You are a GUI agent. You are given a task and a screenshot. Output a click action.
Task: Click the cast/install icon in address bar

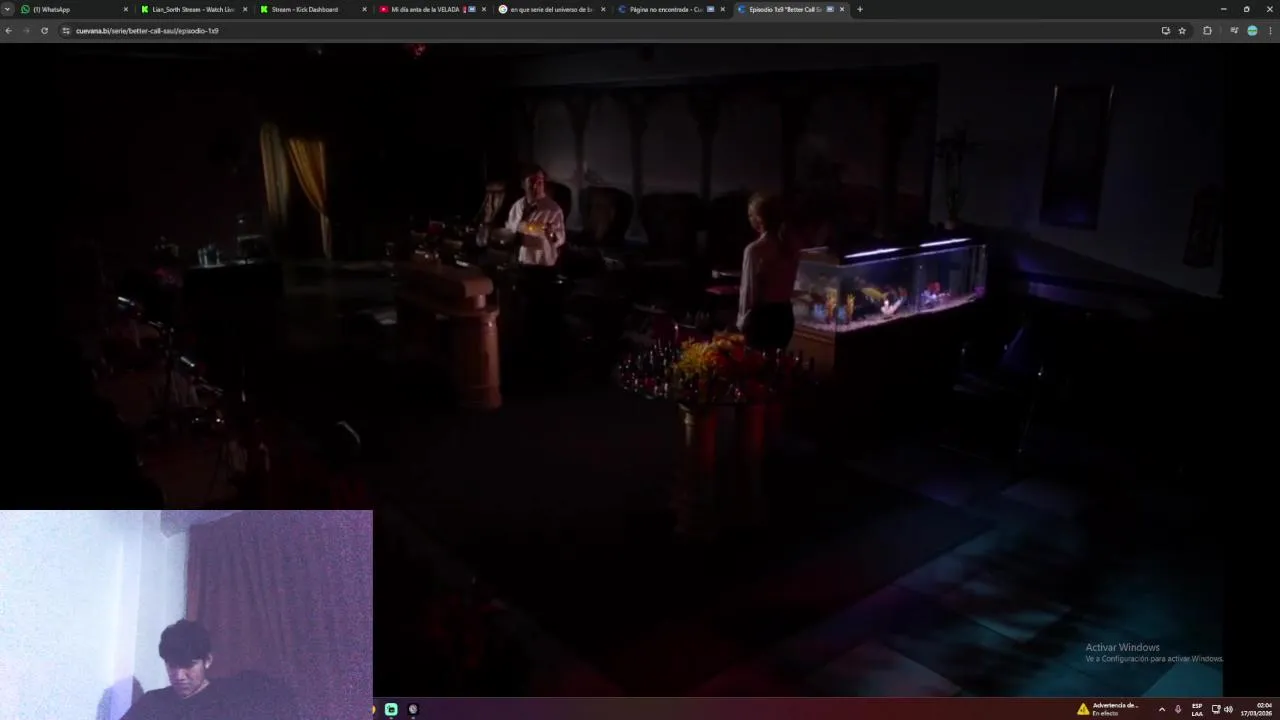1165,30
